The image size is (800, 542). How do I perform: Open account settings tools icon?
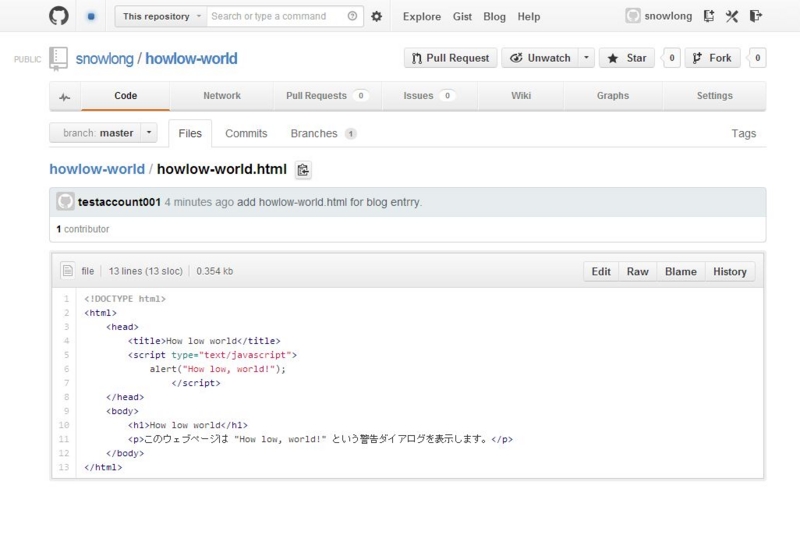(732, 16)
